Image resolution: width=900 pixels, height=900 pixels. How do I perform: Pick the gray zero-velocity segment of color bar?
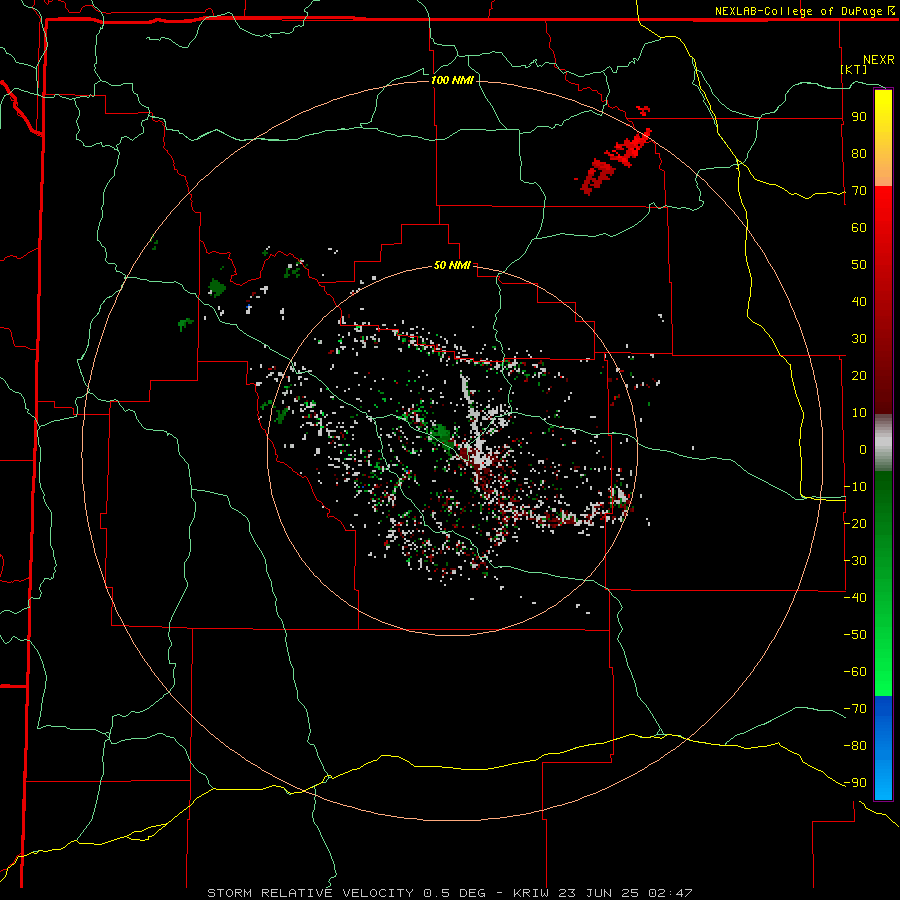883,443
